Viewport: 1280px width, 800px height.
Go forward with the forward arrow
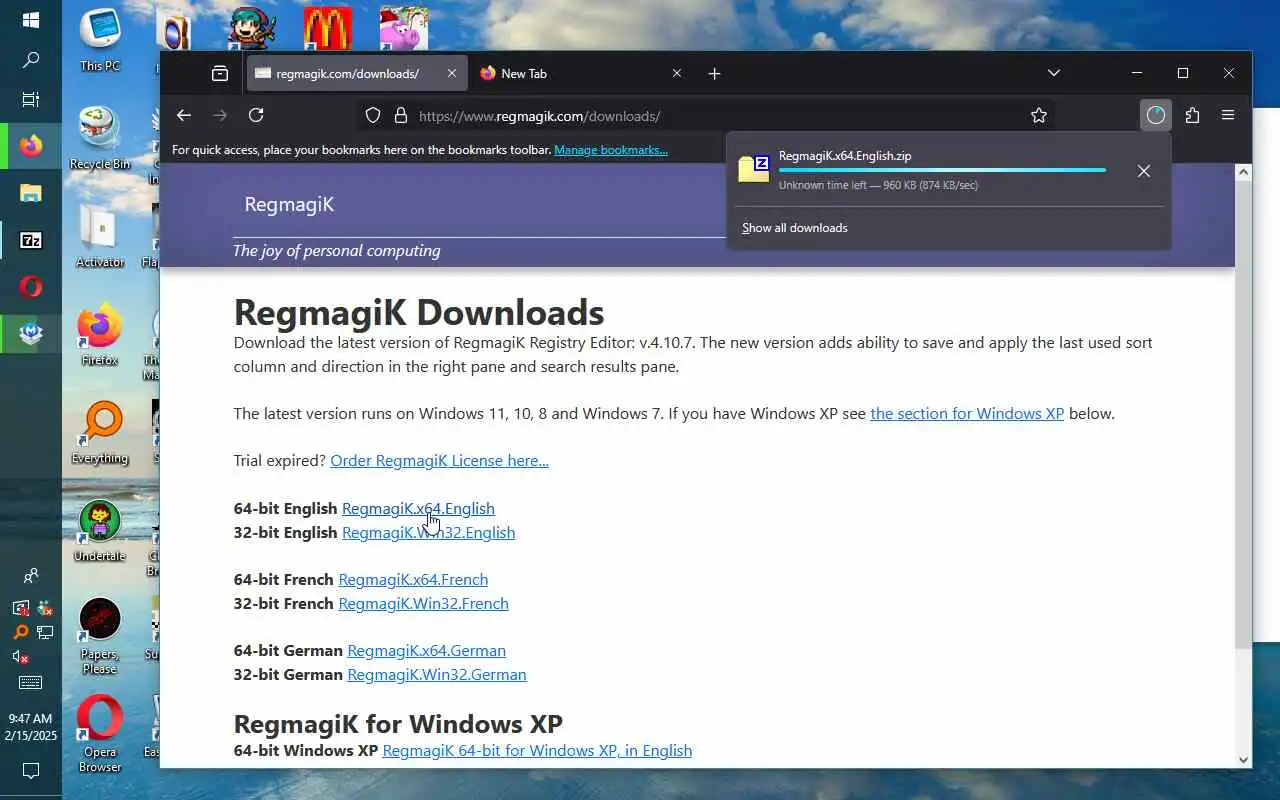coord(220,115)
